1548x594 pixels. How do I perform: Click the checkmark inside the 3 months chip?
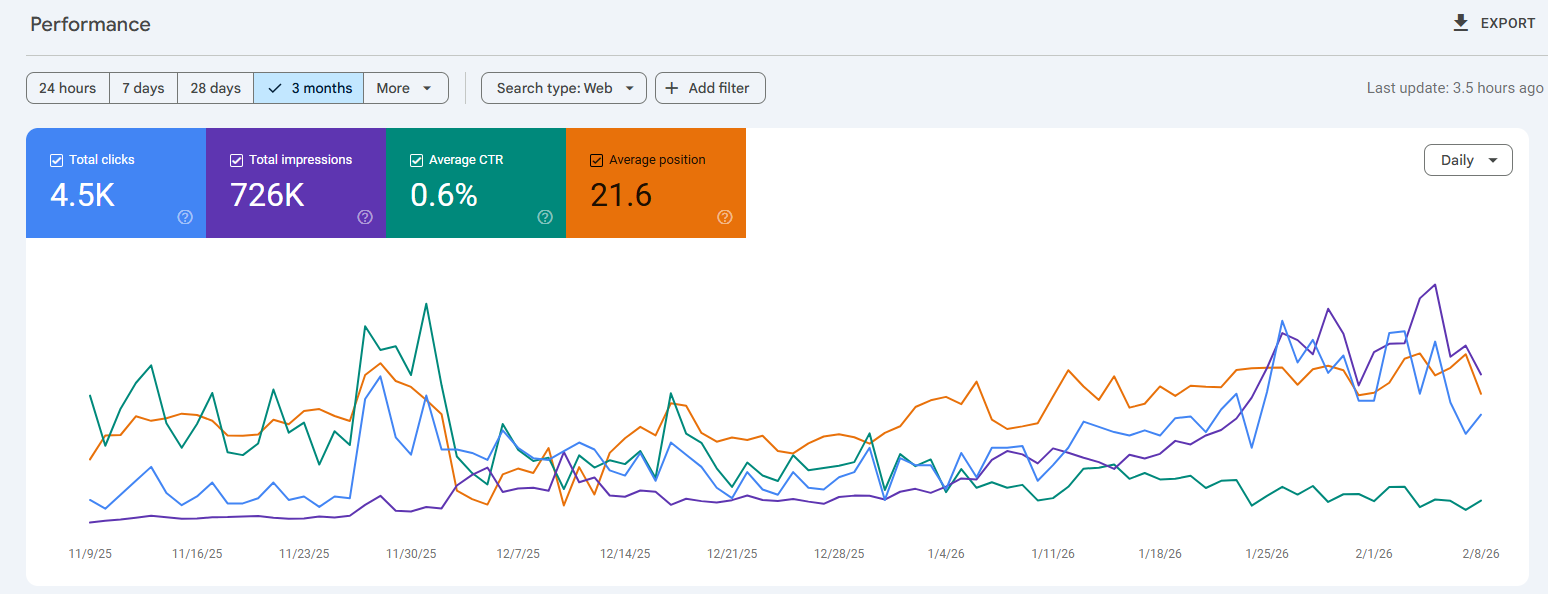pyautogui.click(x=274, y=88)
